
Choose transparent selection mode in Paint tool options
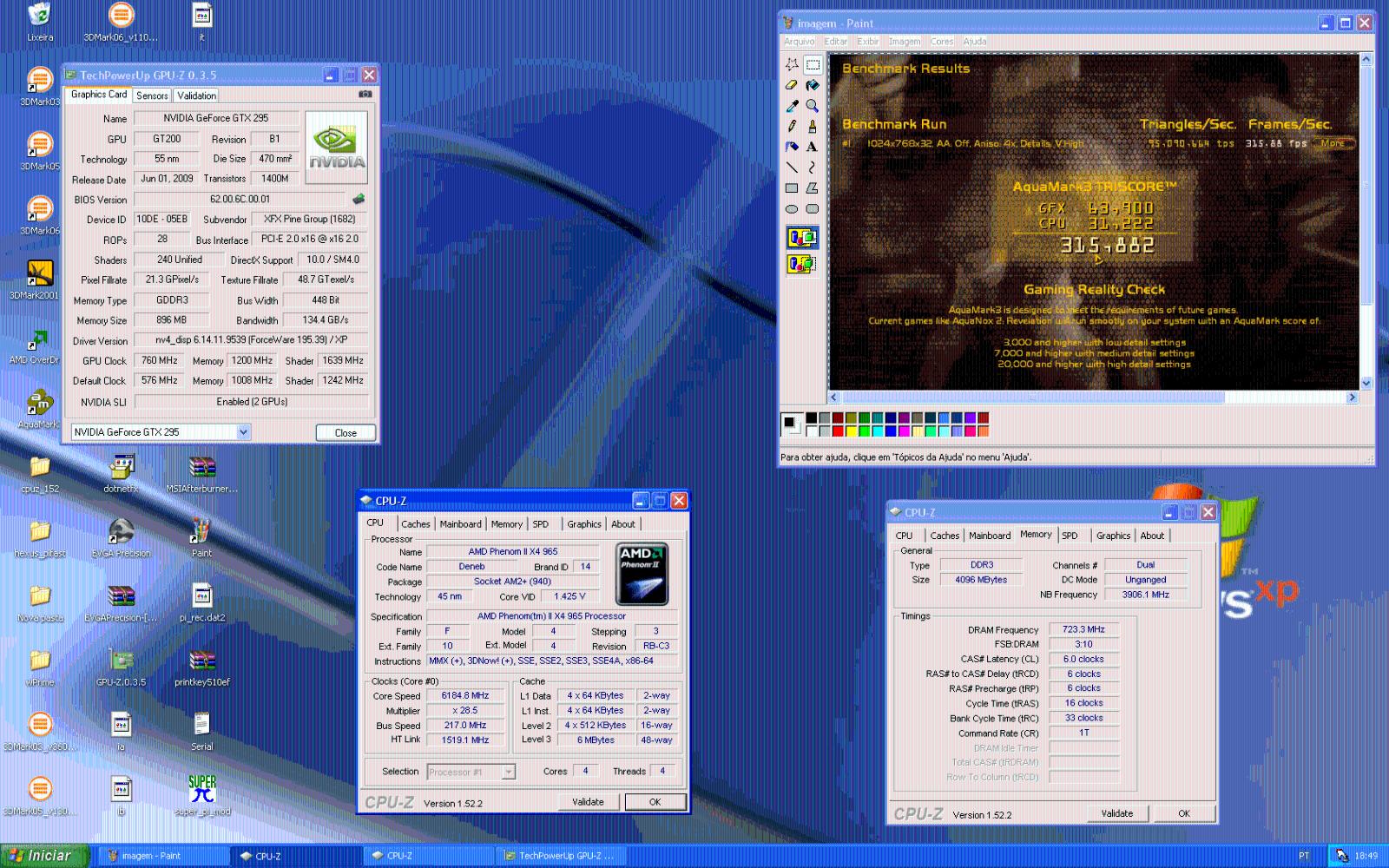click(802, 263)
